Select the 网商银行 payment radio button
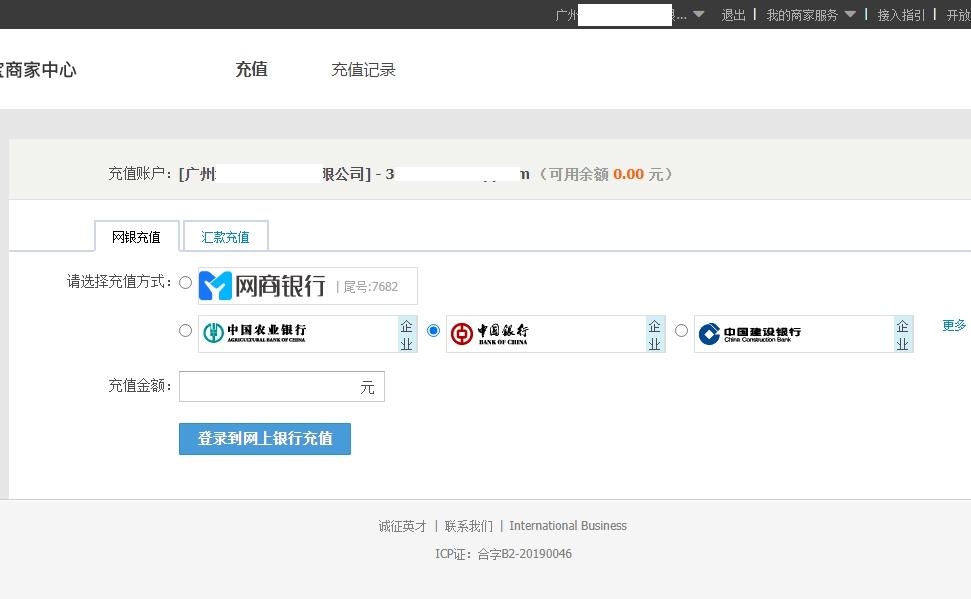The height and width of the screenshot is (599, 971). coord(185,283)
